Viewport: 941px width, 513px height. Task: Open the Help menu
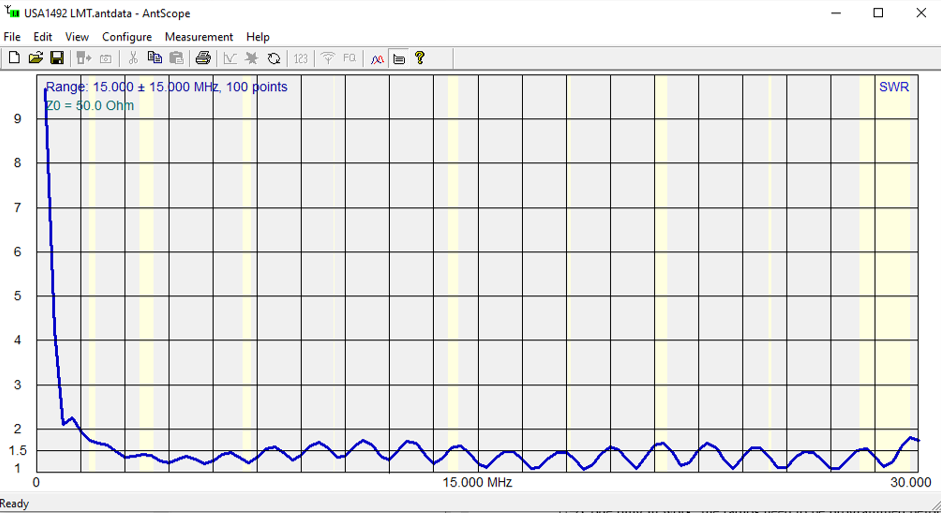coord(257,37)
